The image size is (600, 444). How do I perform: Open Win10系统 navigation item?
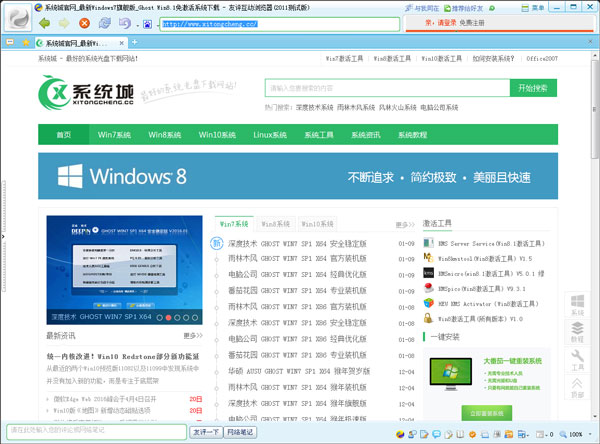(x=217, y=135)
